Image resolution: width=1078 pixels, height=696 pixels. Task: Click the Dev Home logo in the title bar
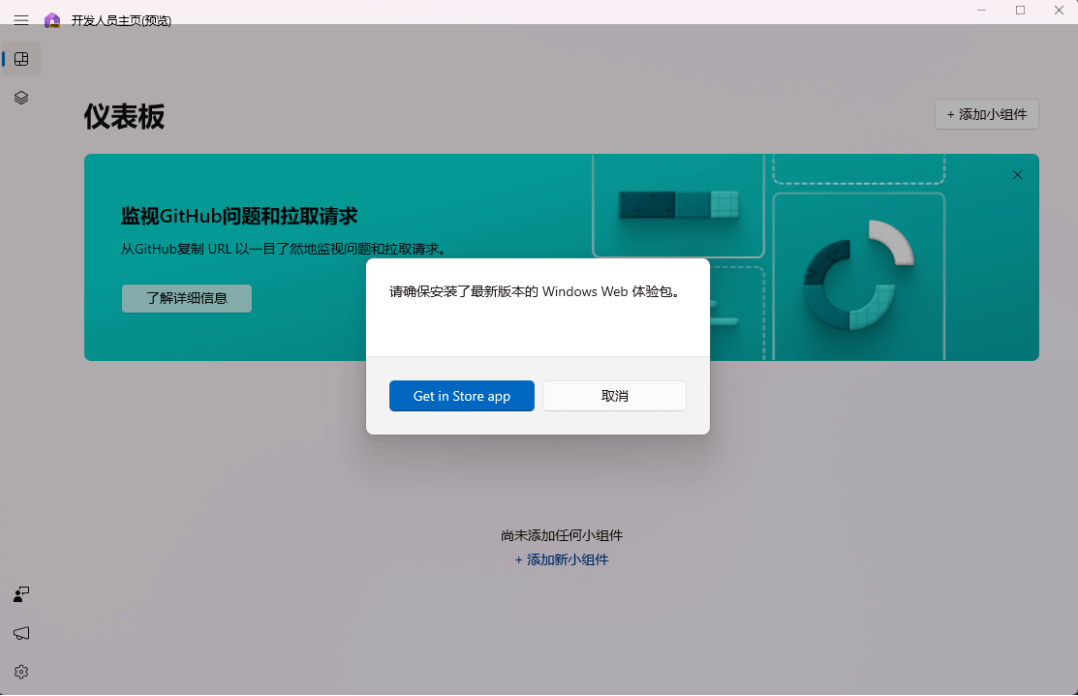(50, 20)
